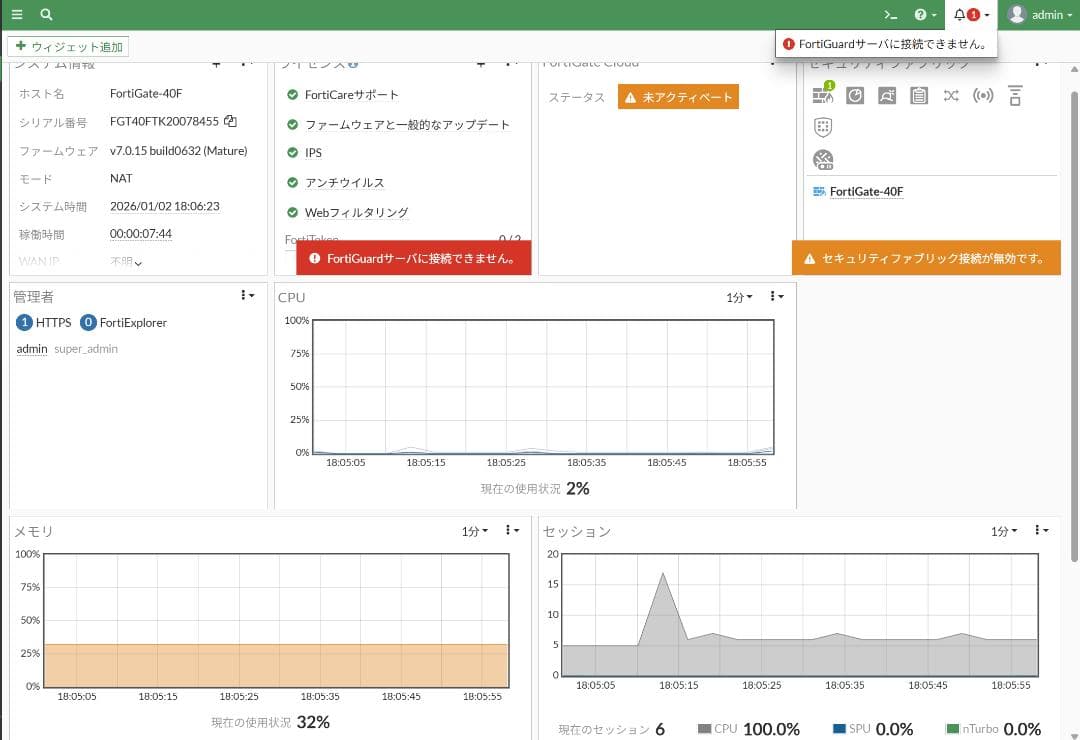Open the search magnifier in the top bar

(46, 14)
